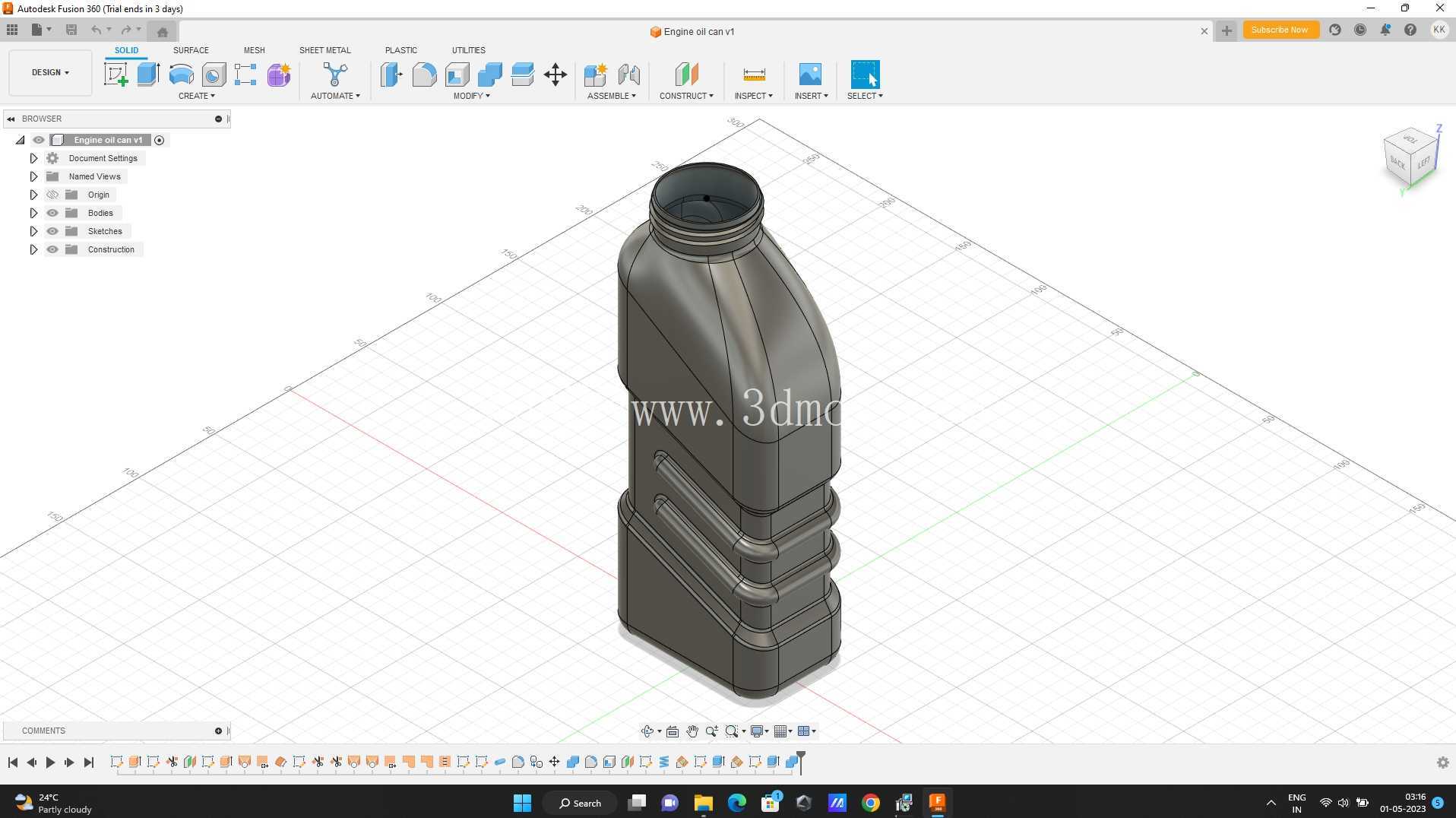Select the Move/Copy tool
The height and width of the screenshot is (818, 1456).
[555, 75]
